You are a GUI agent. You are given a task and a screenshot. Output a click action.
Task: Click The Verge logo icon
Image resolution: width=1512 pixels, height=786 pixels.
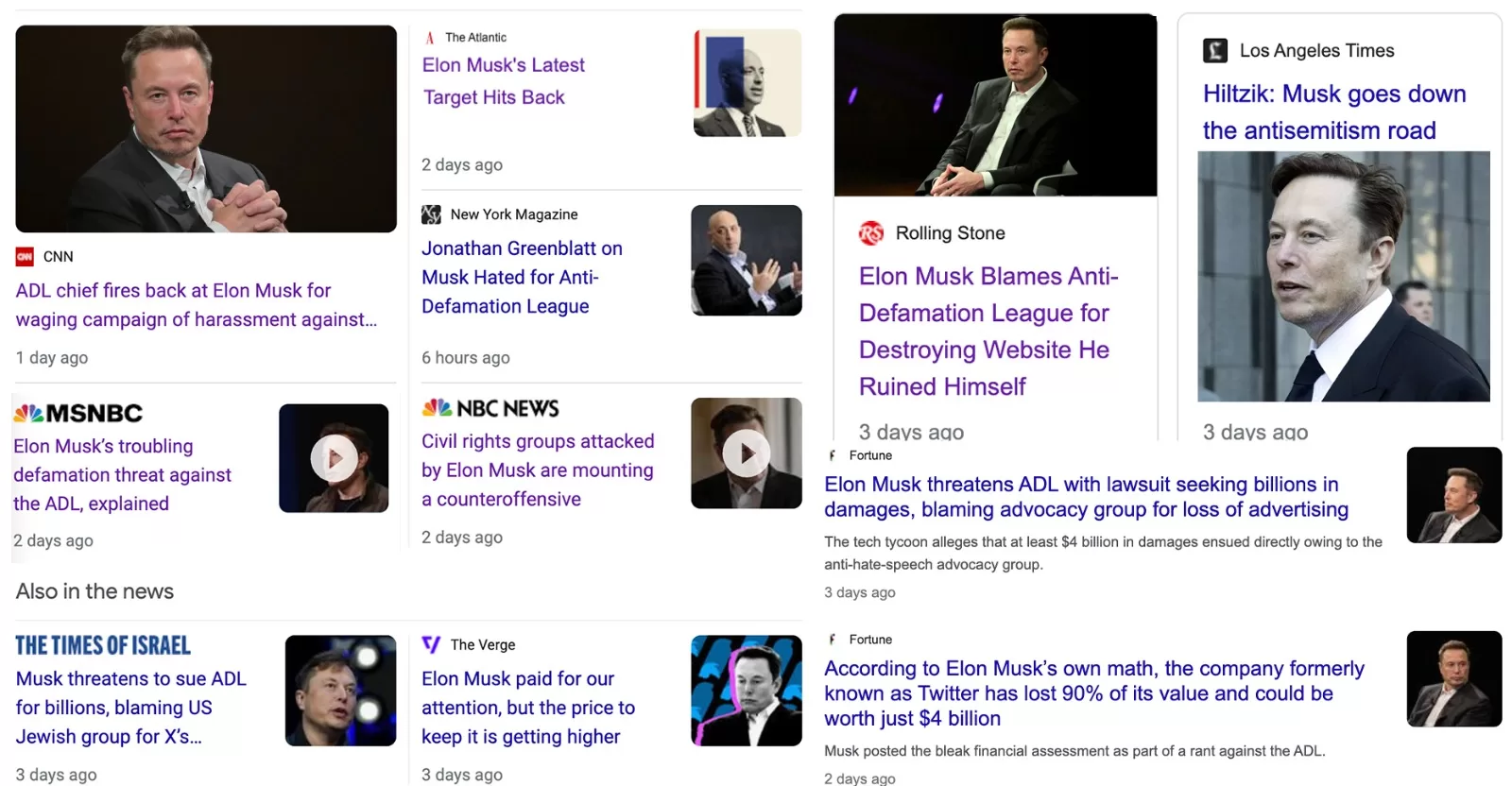coord(431,644)
